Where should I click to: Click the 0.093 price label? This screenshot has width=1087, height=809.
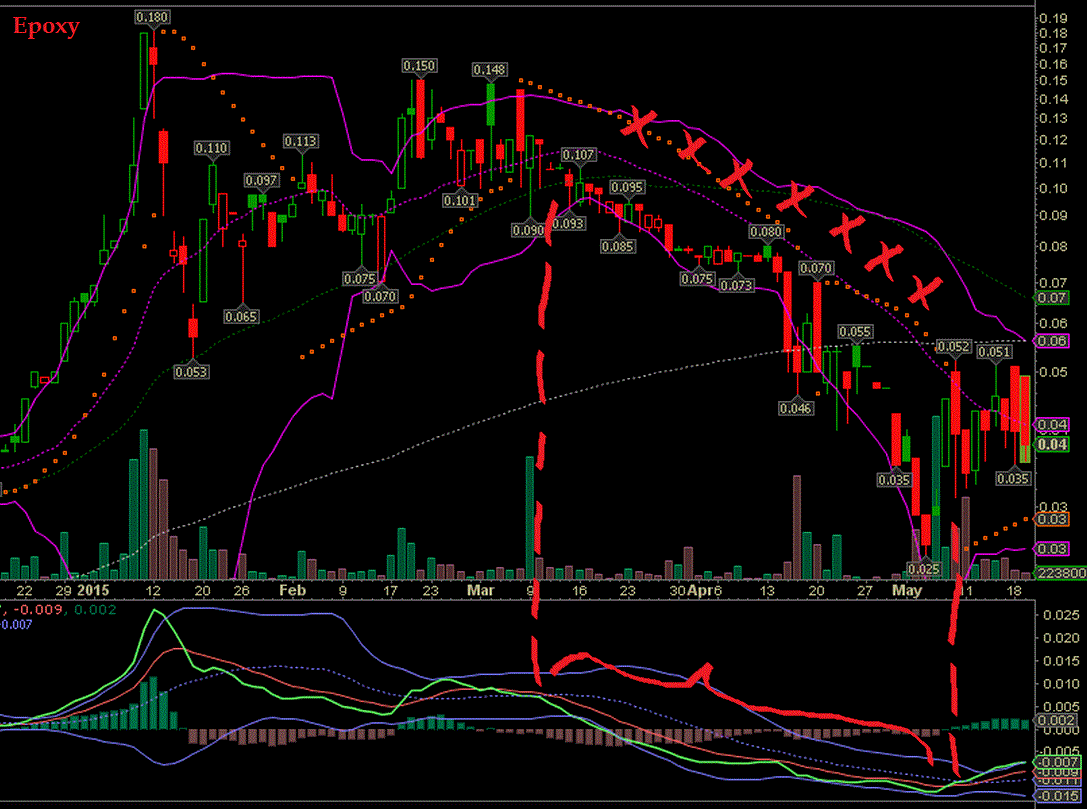pyautogui.click(x=568, y=224)
